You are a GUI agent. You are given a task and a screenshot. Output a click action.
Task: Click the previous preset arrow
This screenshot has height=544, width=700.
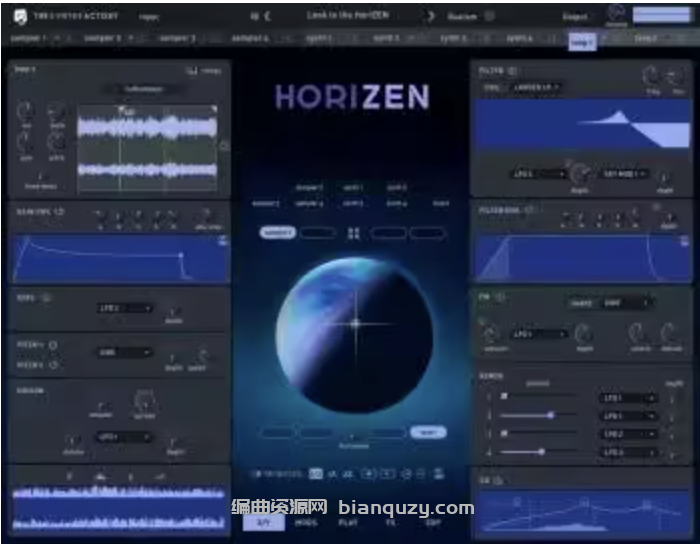[267, 16]
